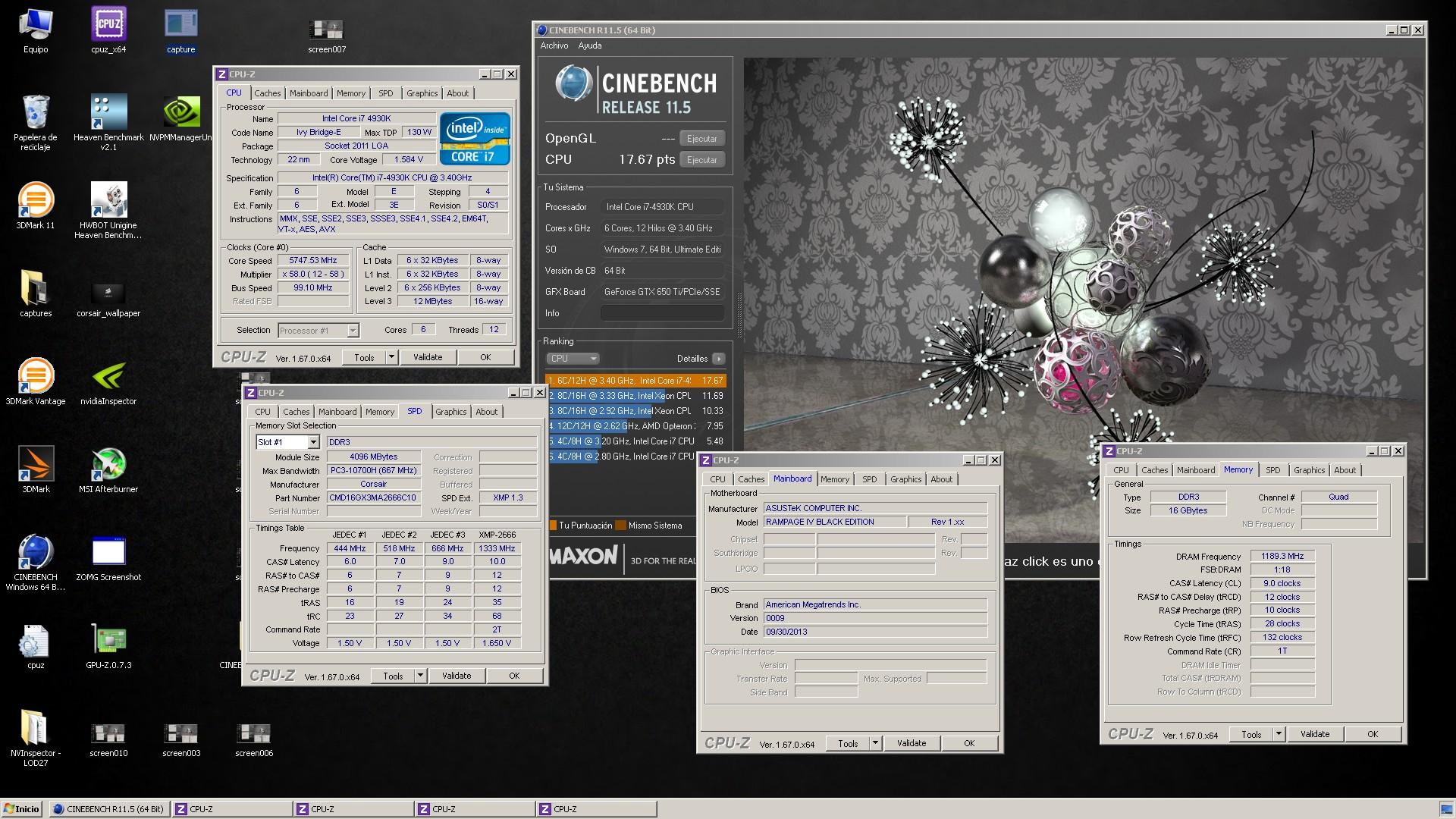Open the Slot #1 memory slot dropdown

(x=312, y=442)
